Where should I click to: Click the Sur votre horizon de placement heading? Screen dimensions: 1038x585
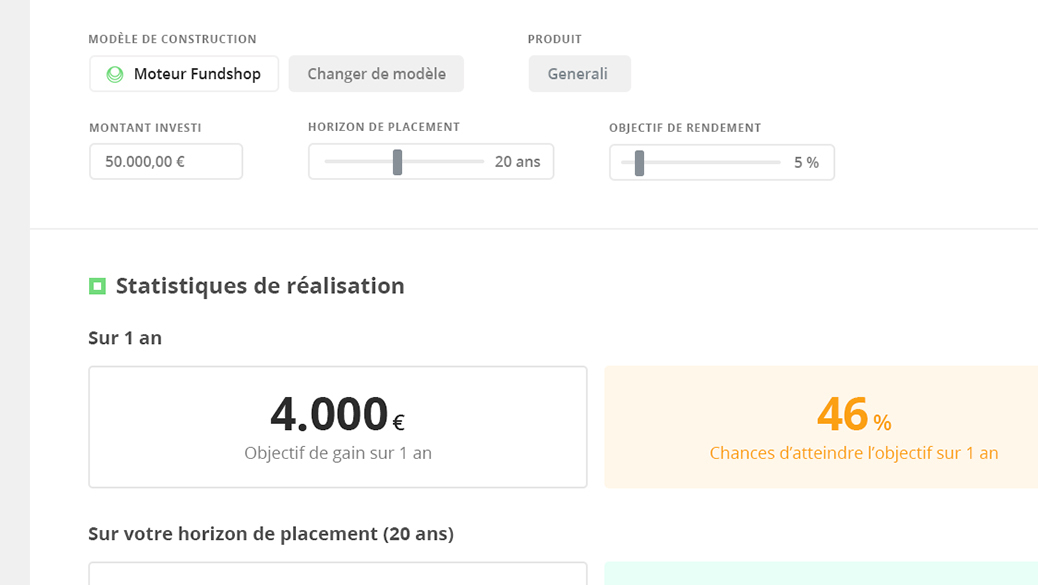[x=271, y=533]
